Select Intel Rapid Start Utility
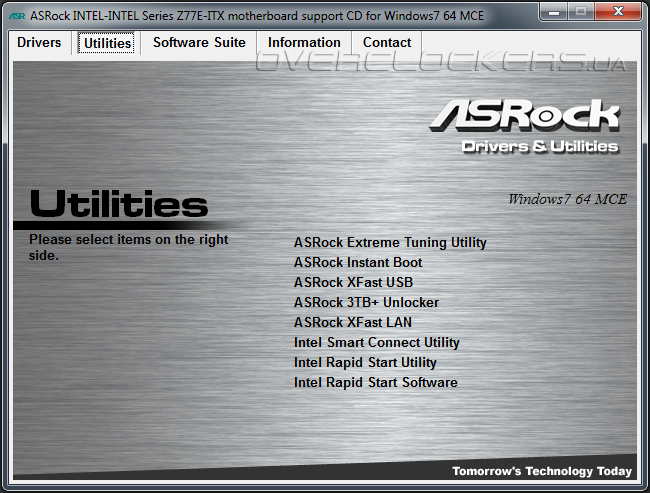The image size is (650, 493). click(365, 362)
